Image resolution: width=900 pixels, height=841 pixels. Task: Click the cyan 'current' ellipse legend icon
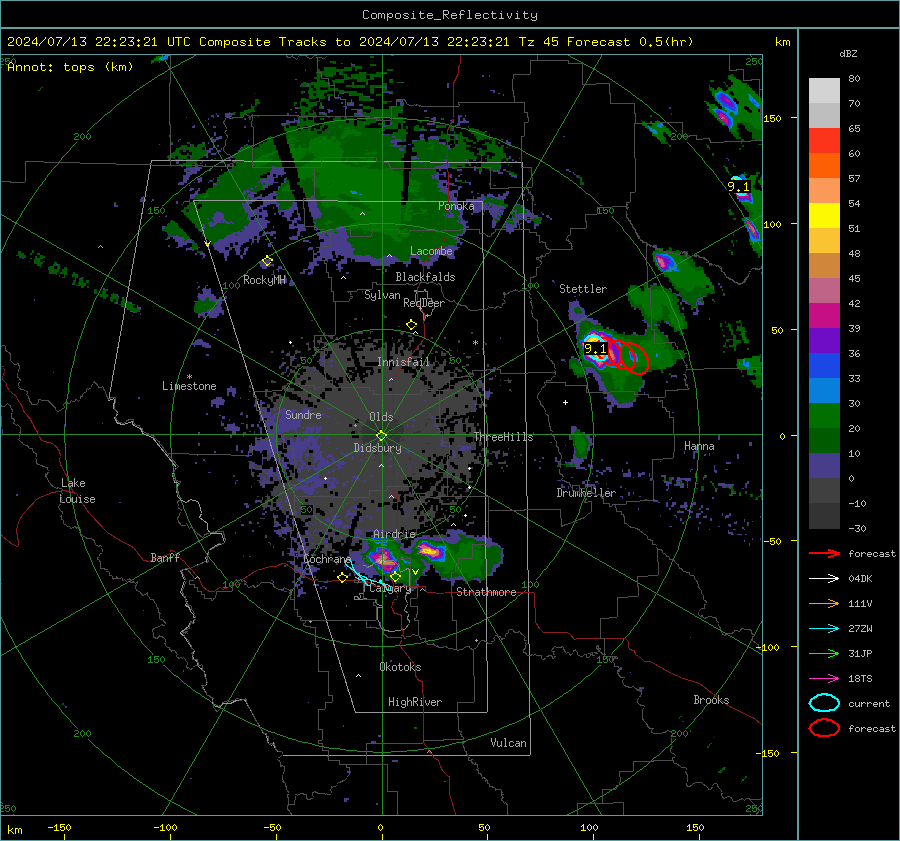(x=824, y=703)
